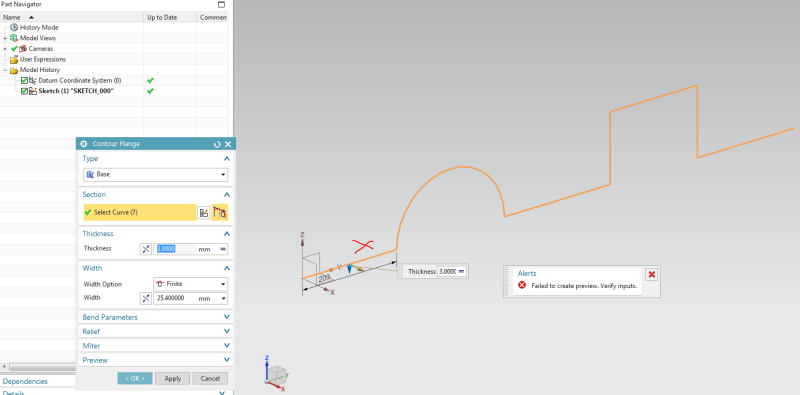Click the 209 dimension label
800x395 pixels.
[324, 278]
